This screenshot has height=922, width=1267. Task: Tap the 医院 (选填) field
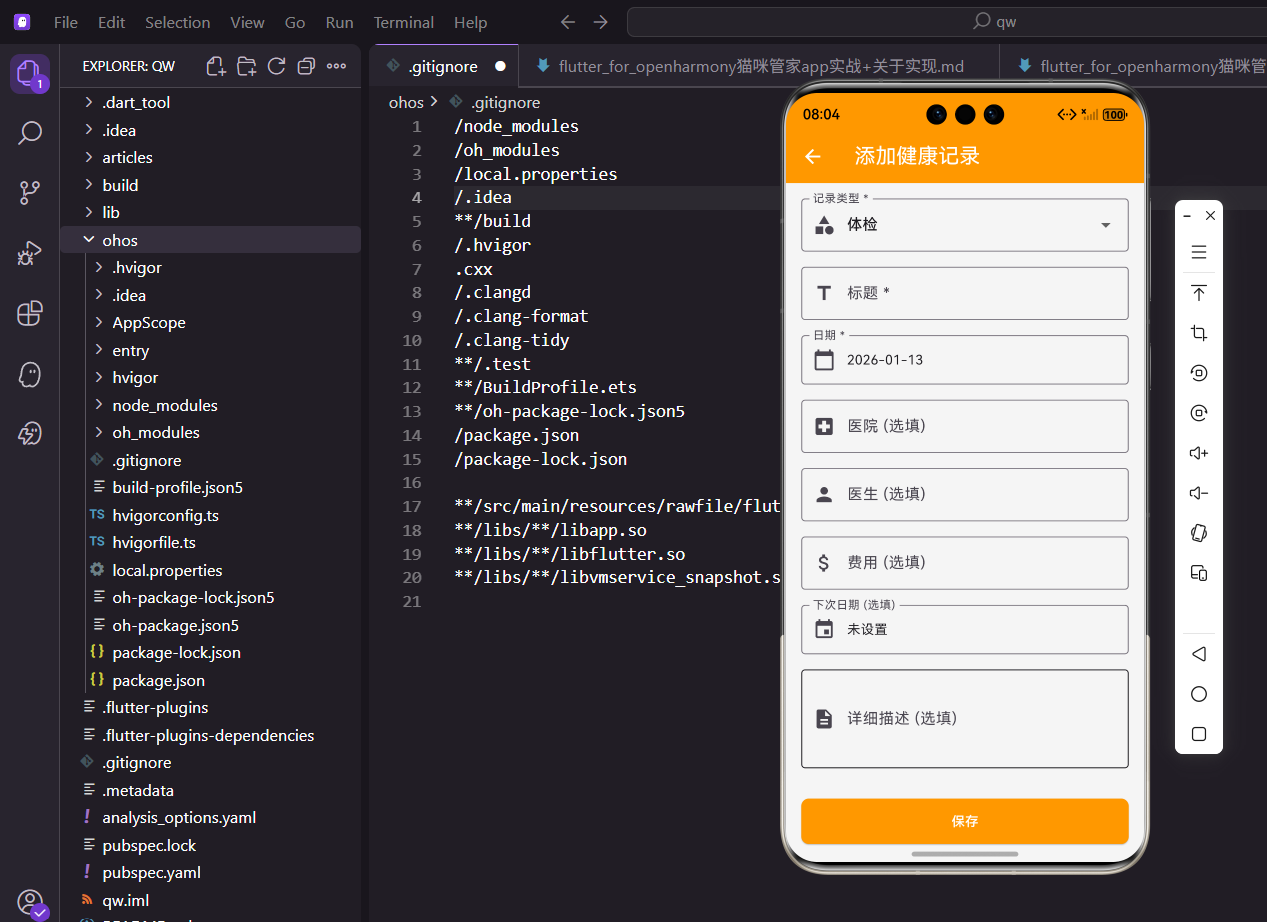point(965,426)
